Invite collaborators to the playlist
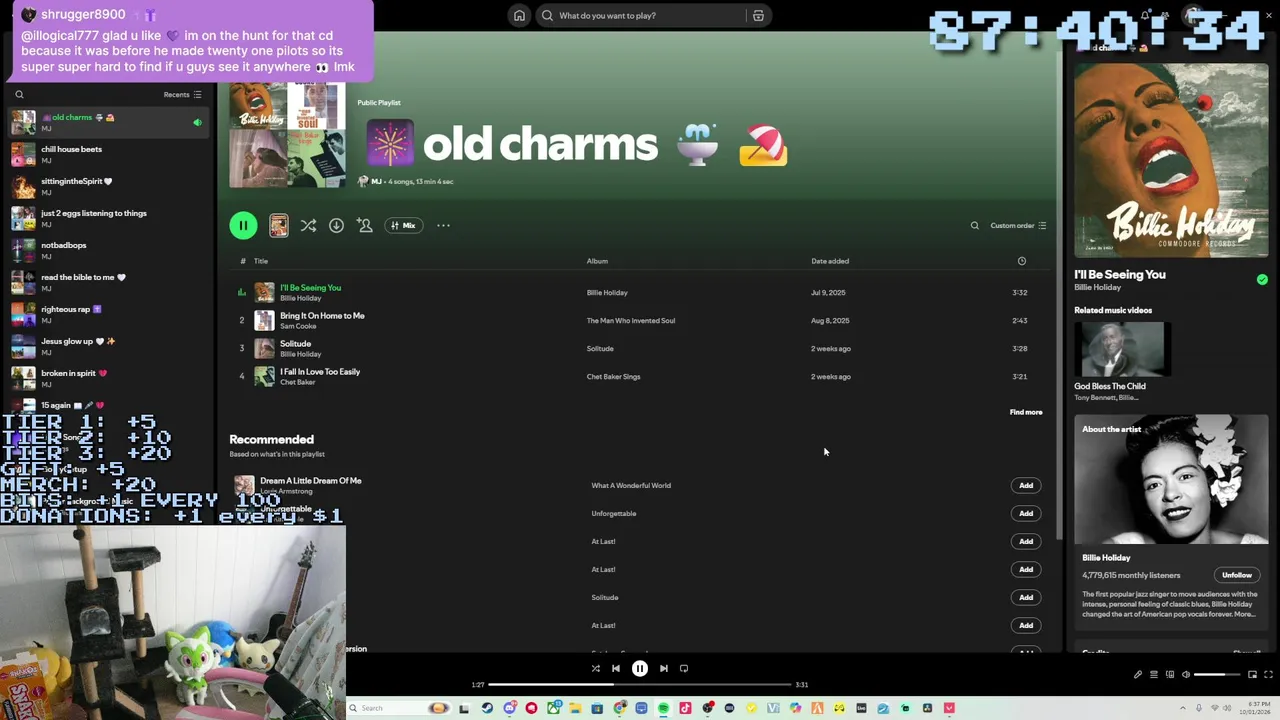Viewport: 1280px width, 720px height. click(x=365, y=225)
